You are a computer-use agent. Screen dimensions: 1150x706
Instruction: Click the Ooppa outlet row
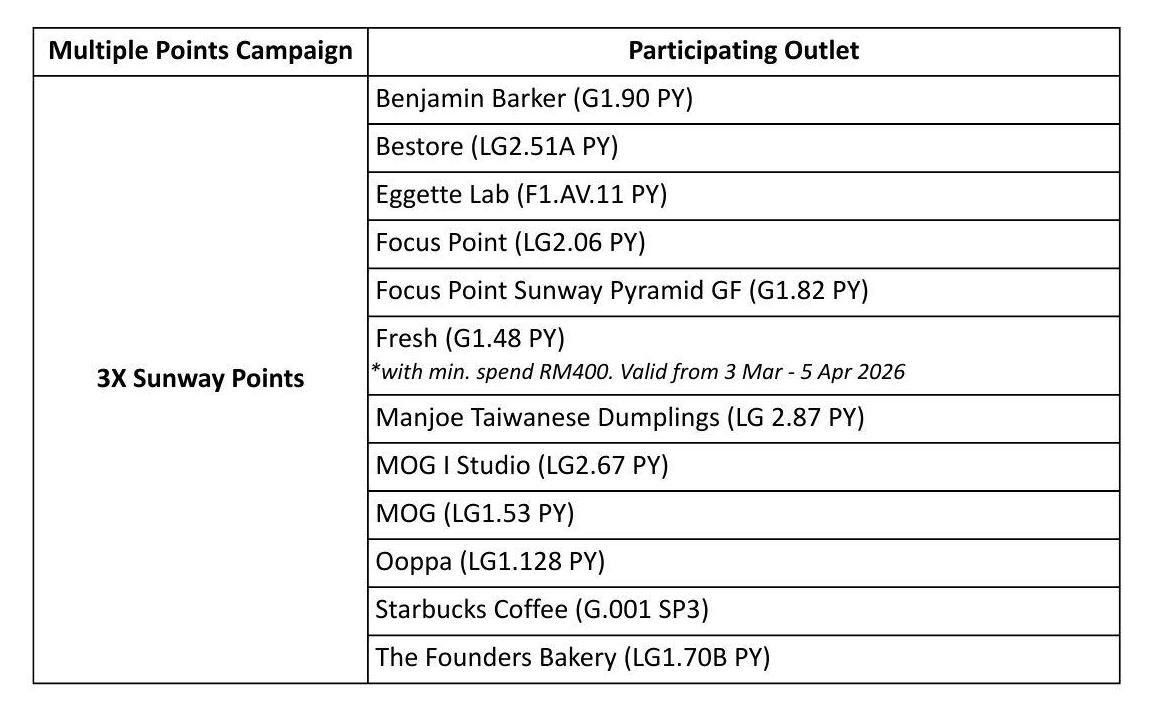(x=490, y=561)
